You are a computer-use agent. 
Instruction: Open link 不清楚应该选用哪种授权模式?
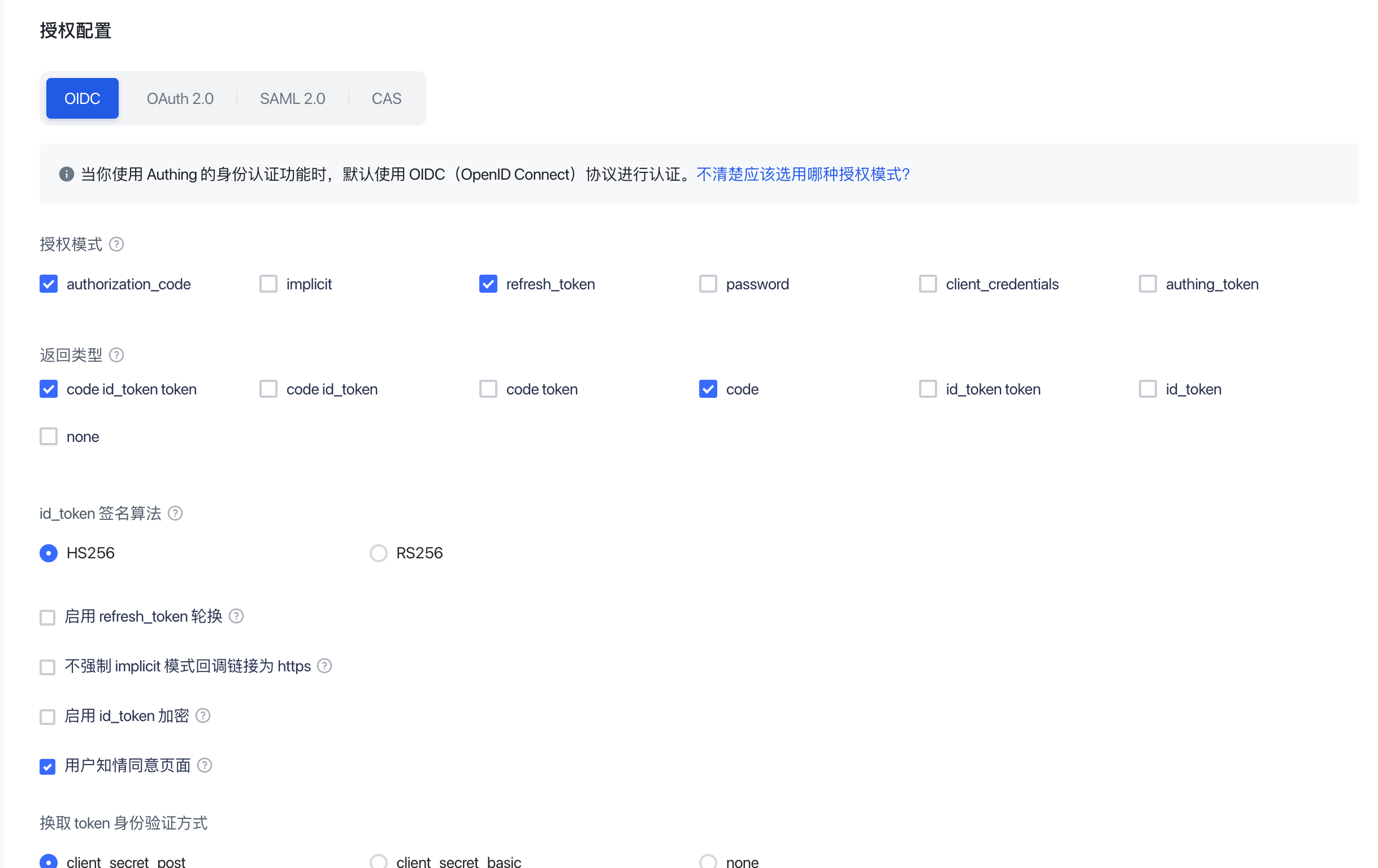click(802, 174)
